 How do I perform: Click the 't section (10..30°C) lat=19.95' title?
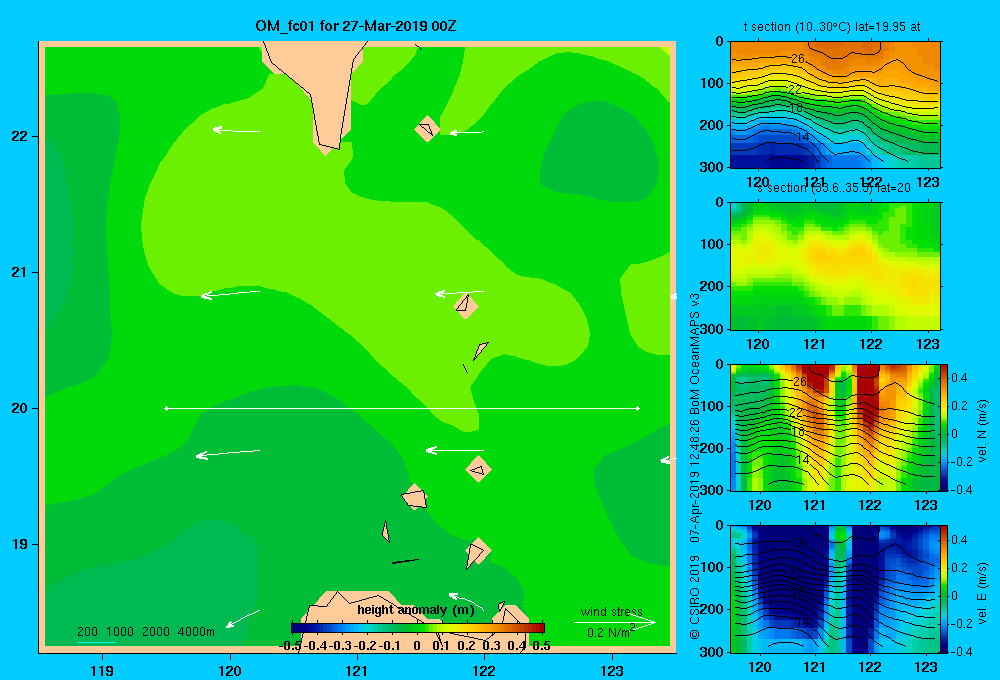pos(832,27)
